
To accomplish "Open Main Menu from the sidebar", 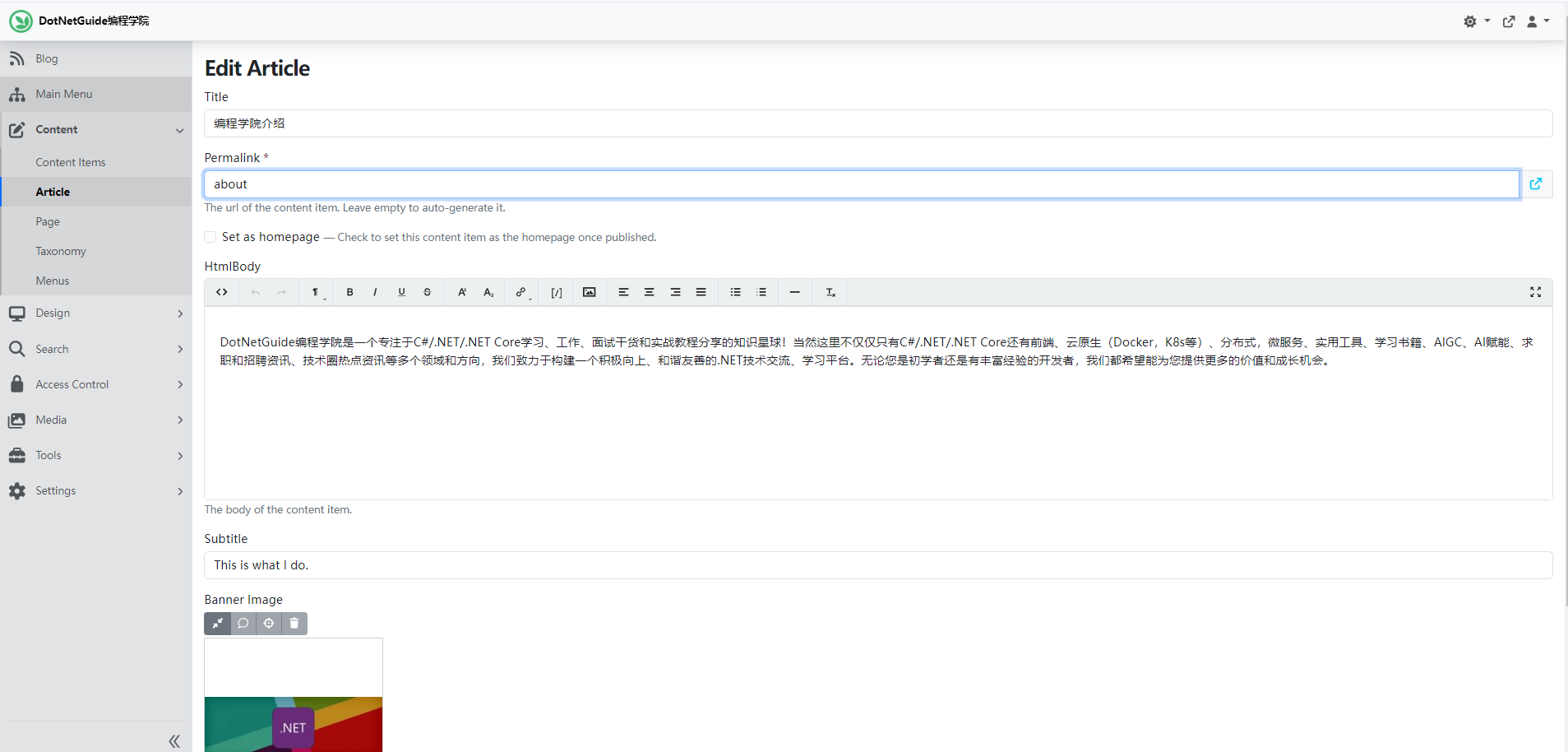I will [x=64, y=94].
